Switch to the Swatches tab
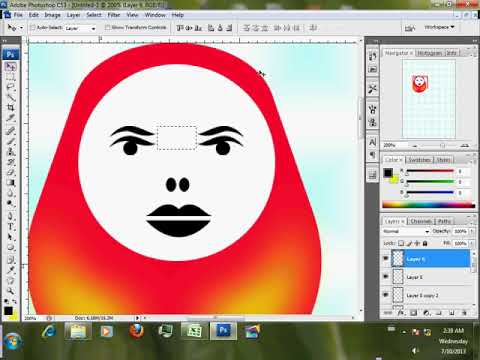This screenshot has width=480, height=360. 419,160
